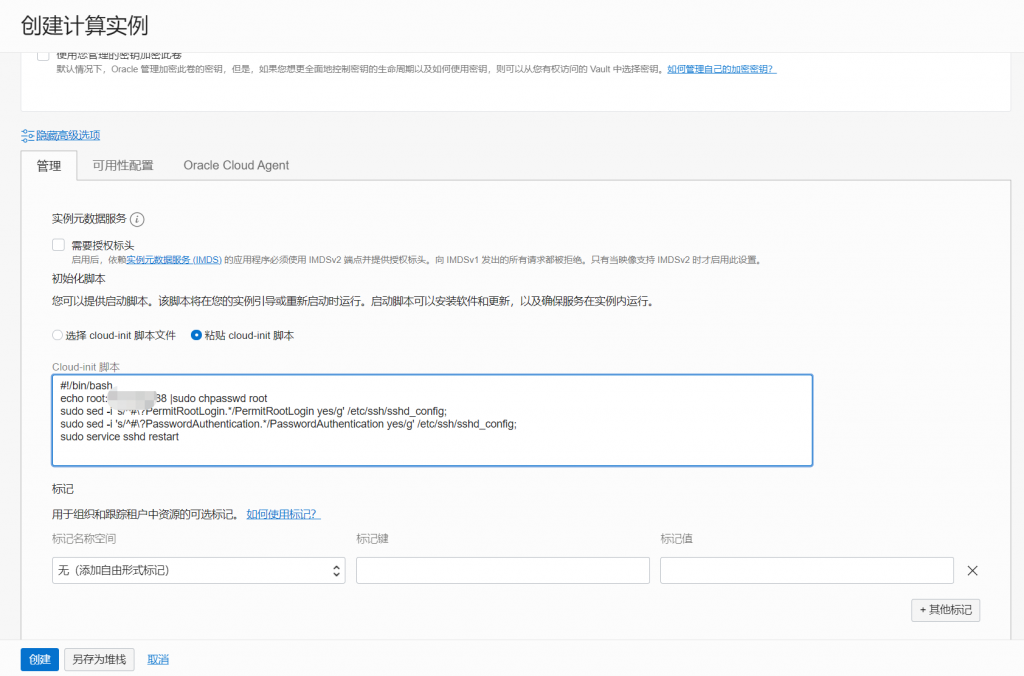Viewport: 1024px width, 676px height.
Task: Open the 标记名称空间 dropdown
Action: point(198,570)
